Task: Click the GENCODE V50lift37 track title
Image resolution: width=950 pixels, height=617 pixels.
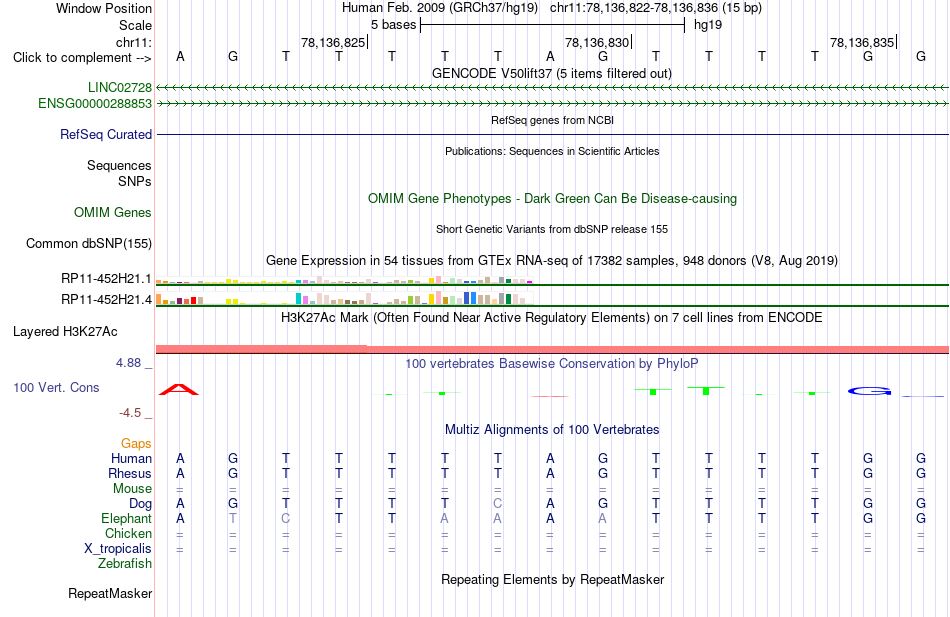Action: pyautogui.click(x=552, y=73)
